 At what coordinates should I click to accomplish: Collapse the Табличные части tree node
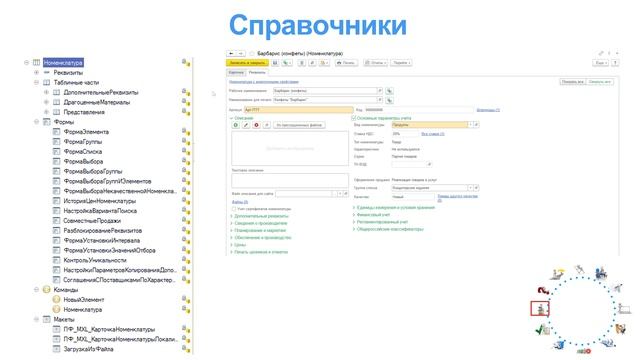point(36,82)
